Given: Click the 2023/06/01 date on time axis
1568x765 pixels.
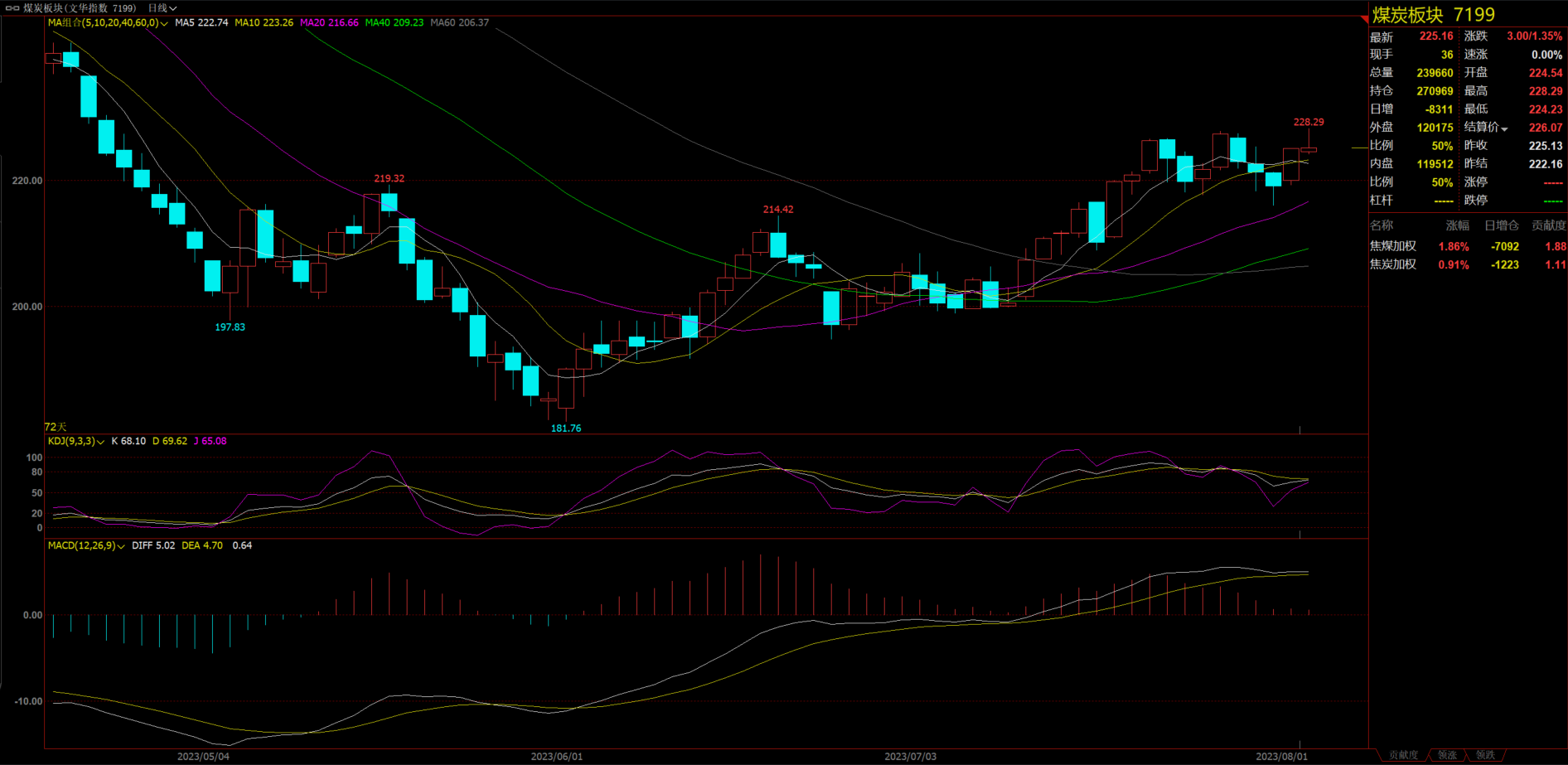Looking at the screenshot, I should [x=556, y=757].
